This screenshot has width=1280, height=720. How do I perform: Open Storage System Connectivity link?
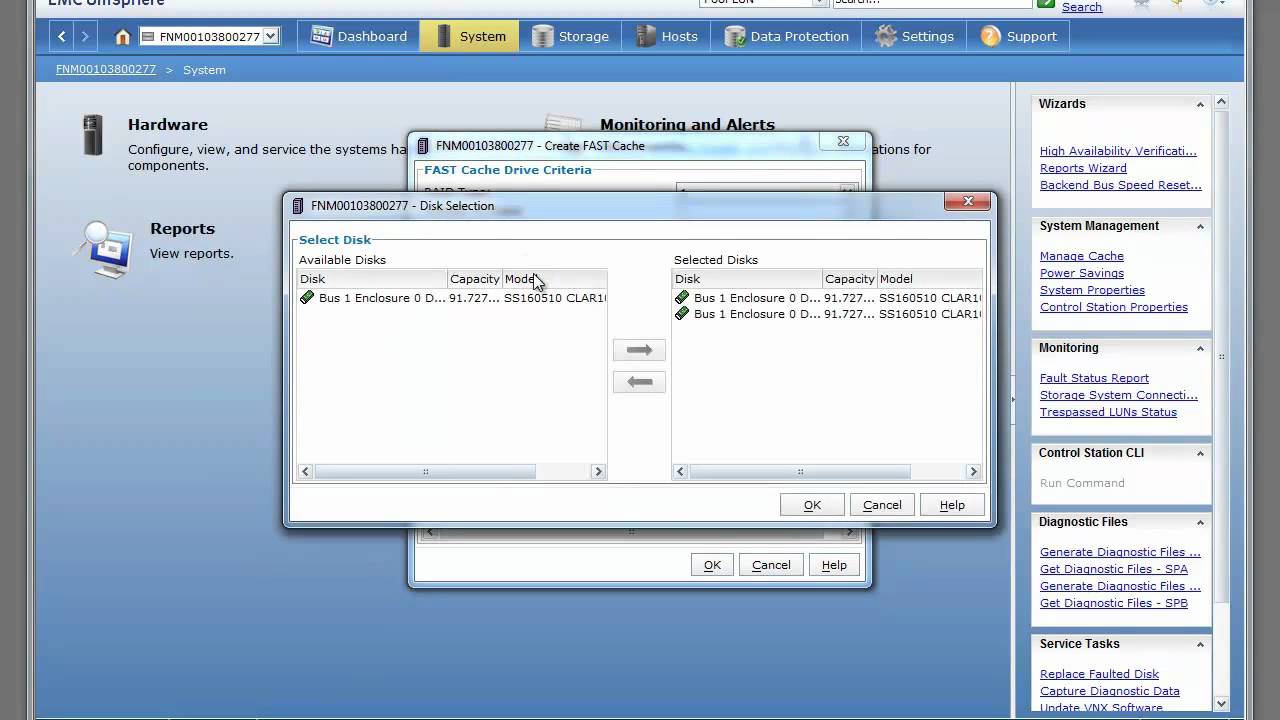pos(1118,395)
